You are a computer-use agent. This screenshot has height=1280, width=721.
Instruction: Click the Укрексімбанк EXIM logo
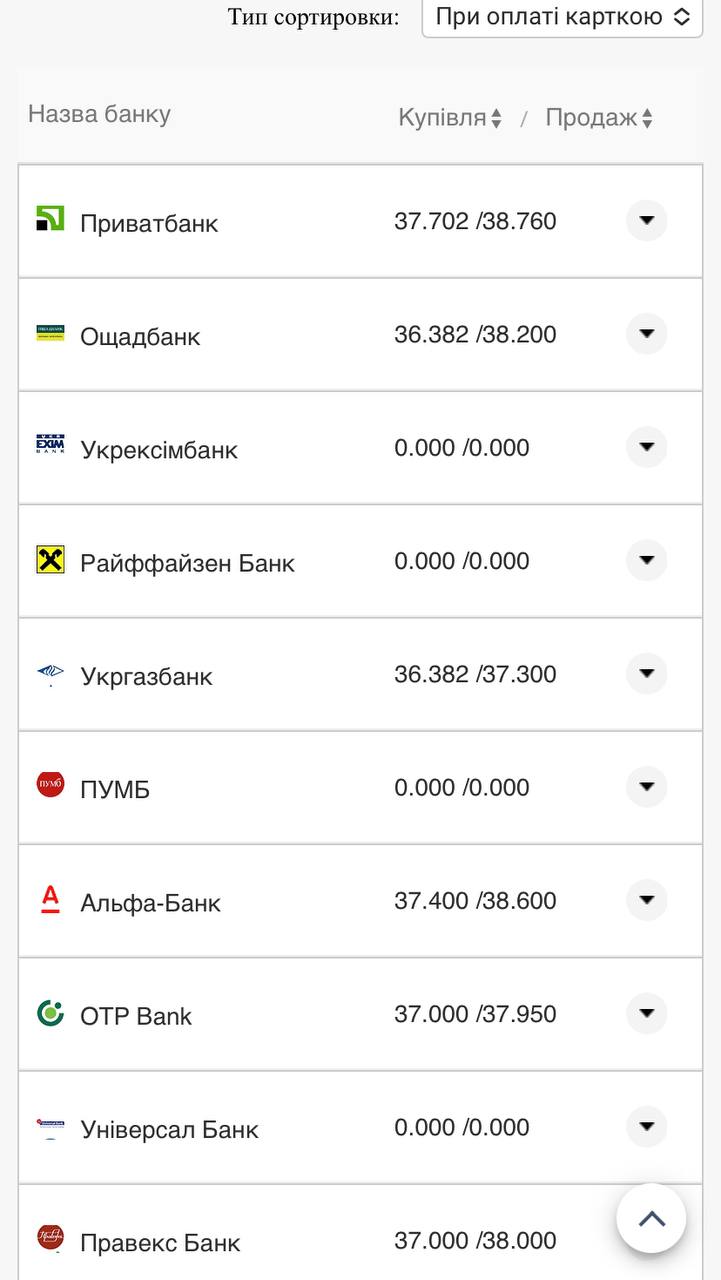coord(50,445)
